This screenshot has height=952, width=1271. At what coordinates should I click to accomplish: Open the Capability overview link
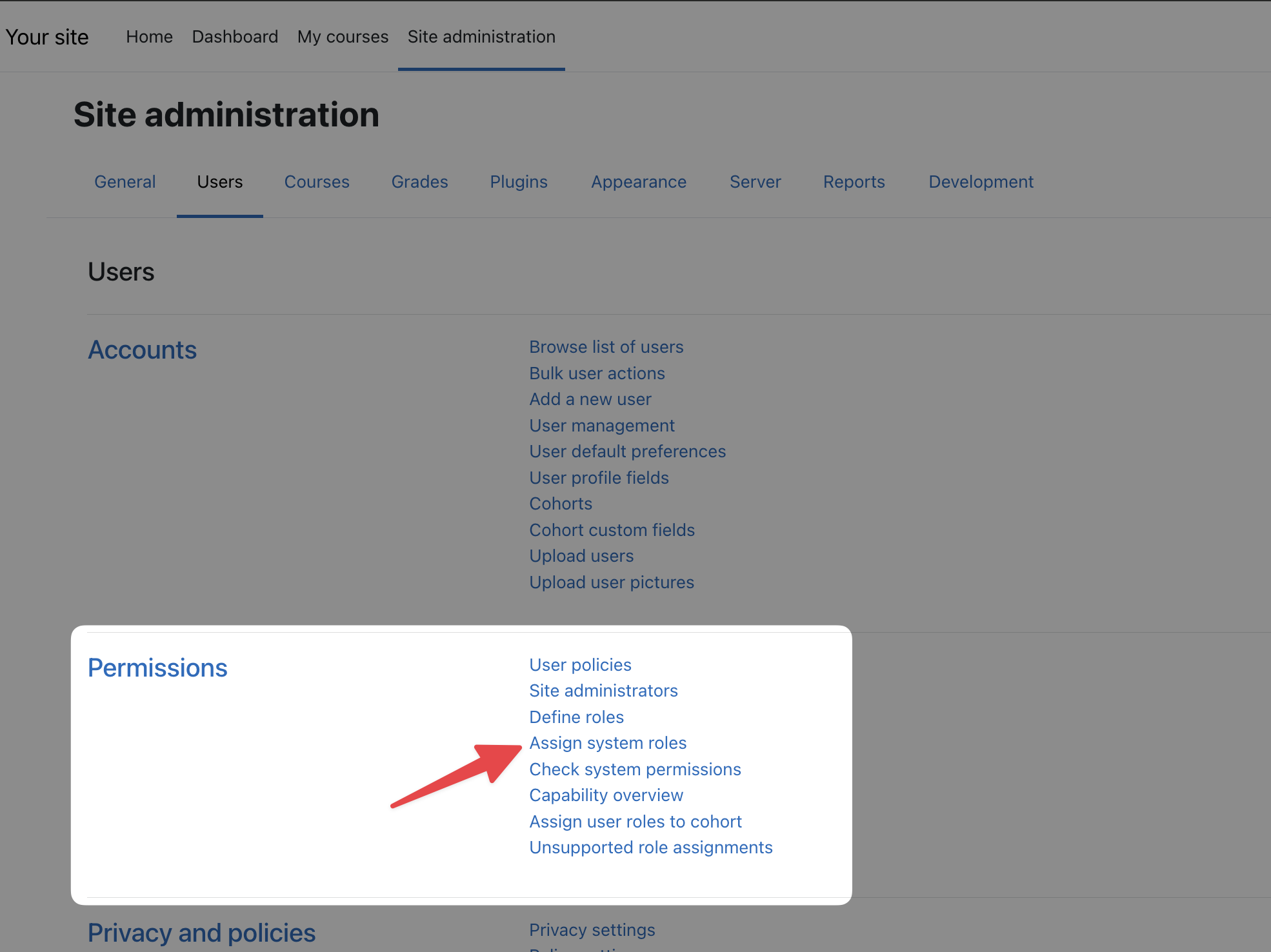coord(606,795)
